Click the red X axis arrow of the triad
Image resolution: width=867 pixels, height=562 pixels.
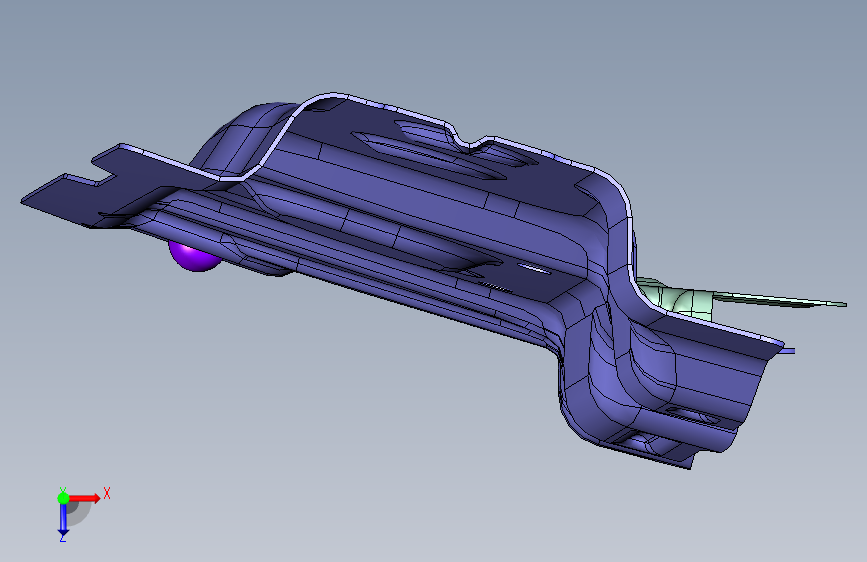click(x=84, y=498)
